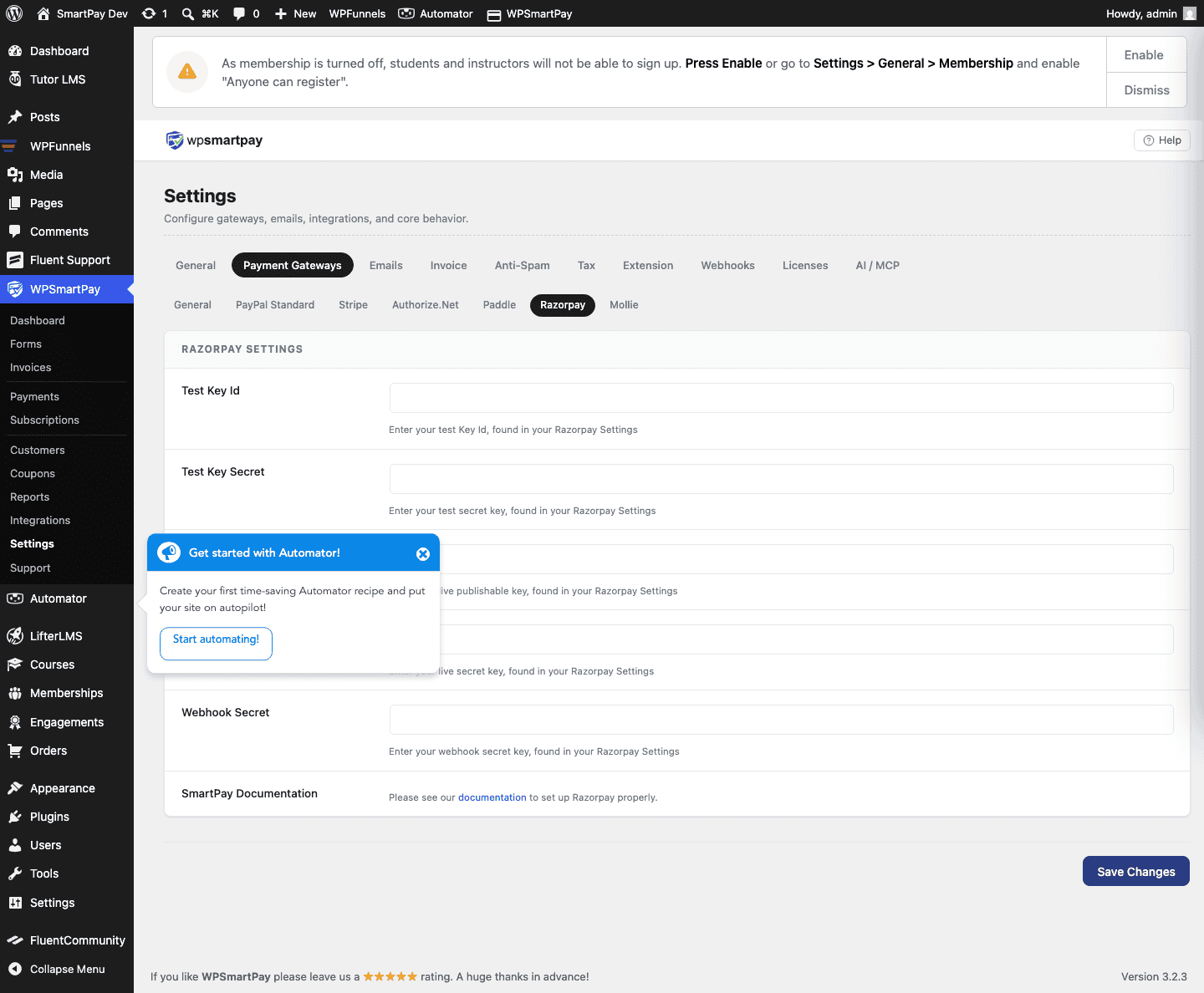The width and height of the screenshot is (1204, 993).
Task: Dismiss the membership notice
Action: [x=1146, y=90]
